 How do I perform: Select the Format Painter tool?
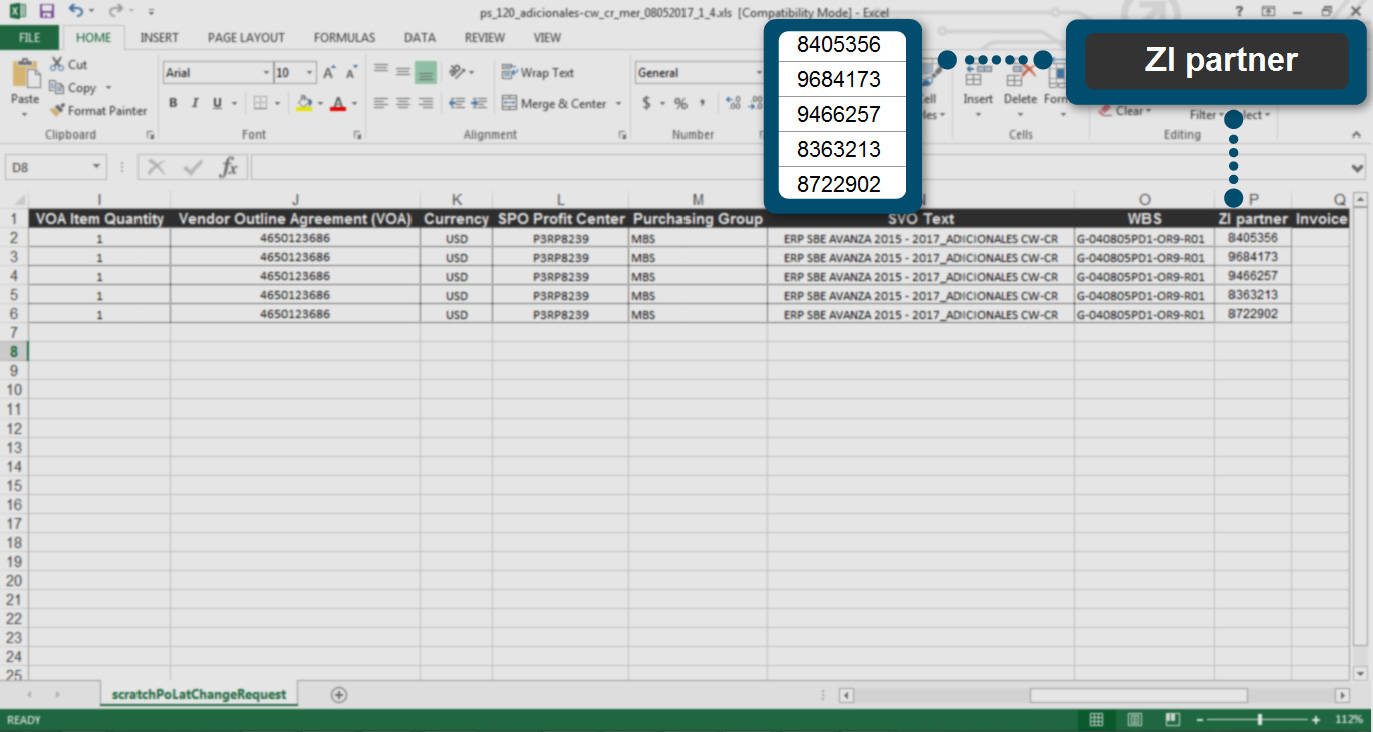pos(98,111)
